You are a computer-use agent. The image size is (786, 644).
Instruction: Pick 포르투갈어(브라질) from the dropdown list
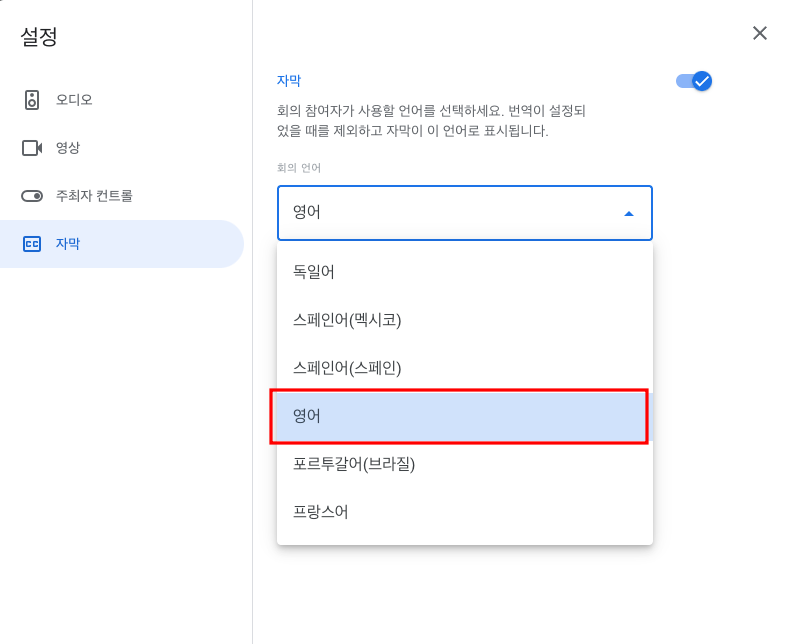465,464
